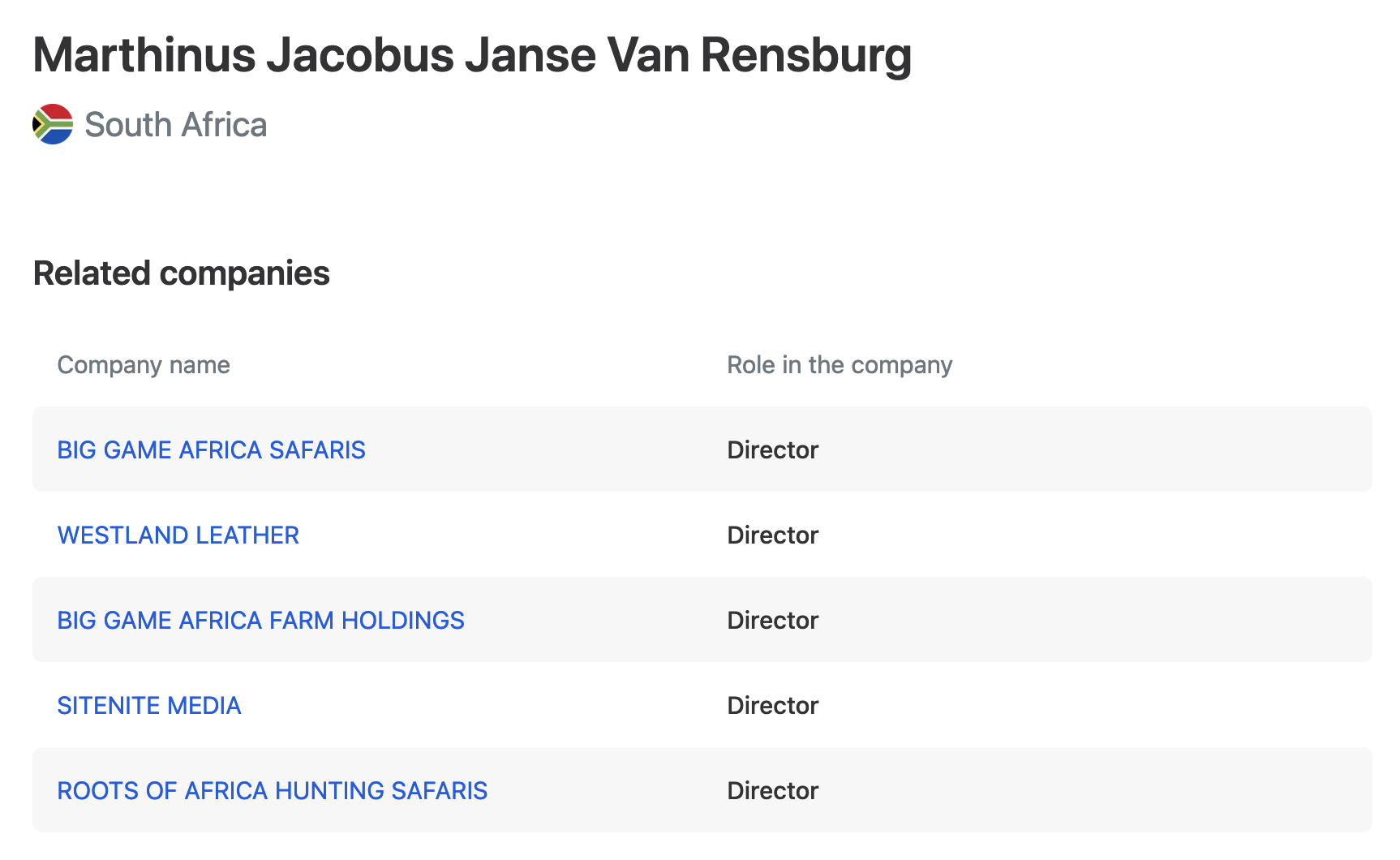Viewport: 1400px width, 860px height.
Task: Click the Related companies section heading
Action: pyautogui.click(x=181, y=273)
